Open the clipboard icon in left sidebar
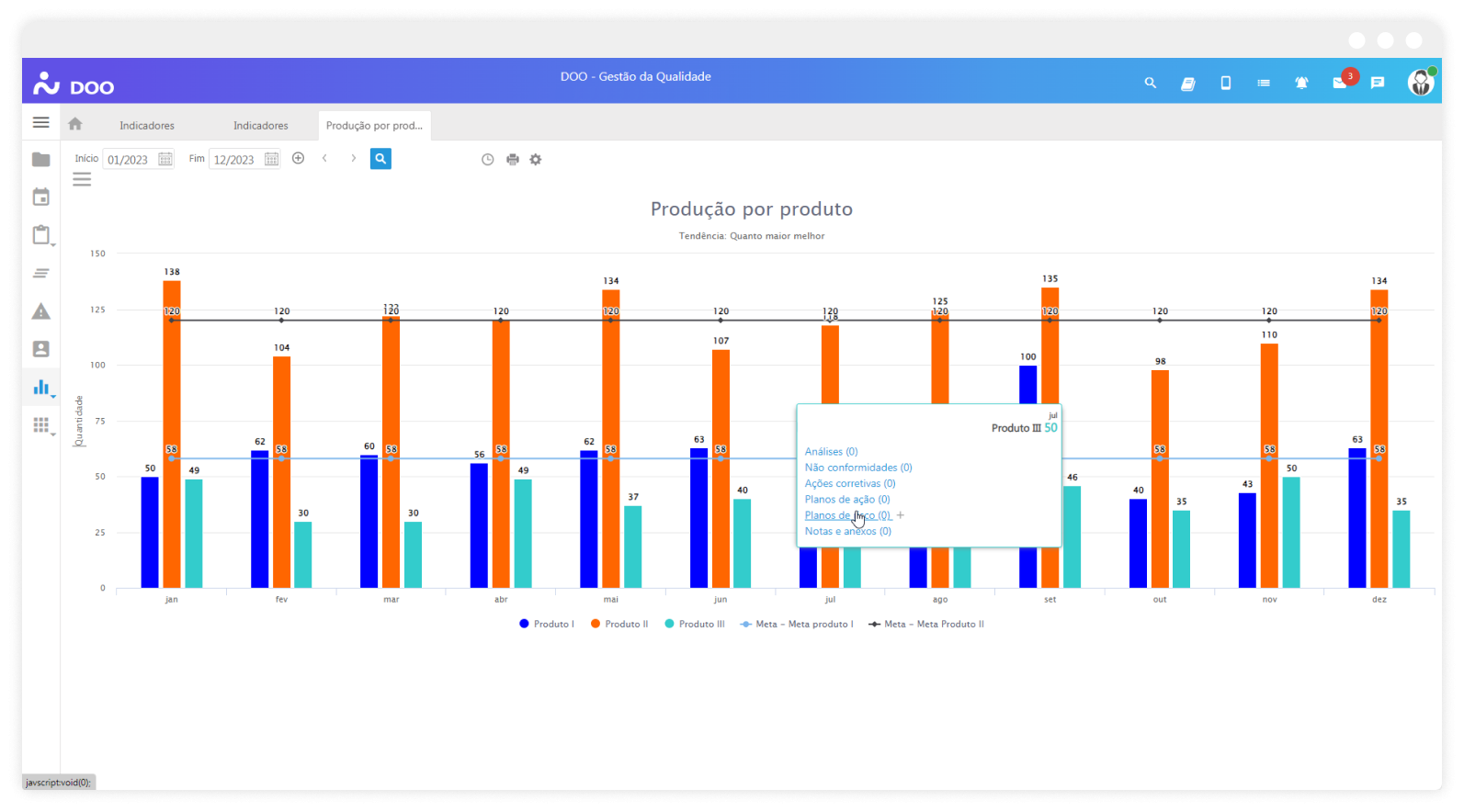1464x812 pixels. coord(40,235)
